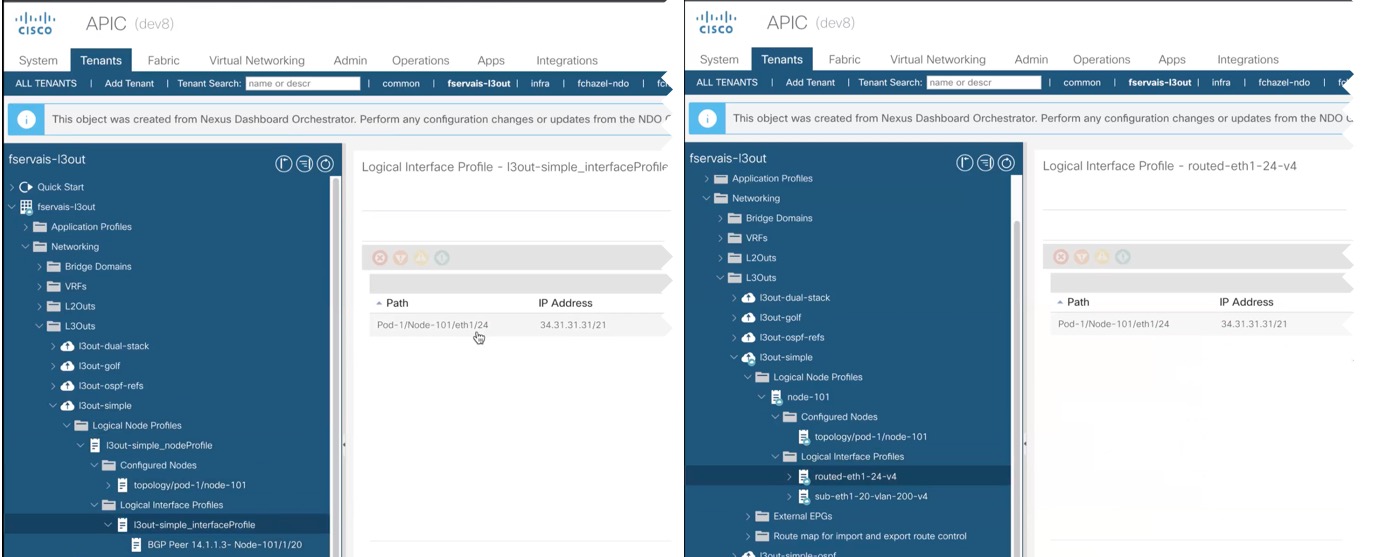Click the Cisco logo in the right window
The image size is (1377, 557).
pos(716,23)
